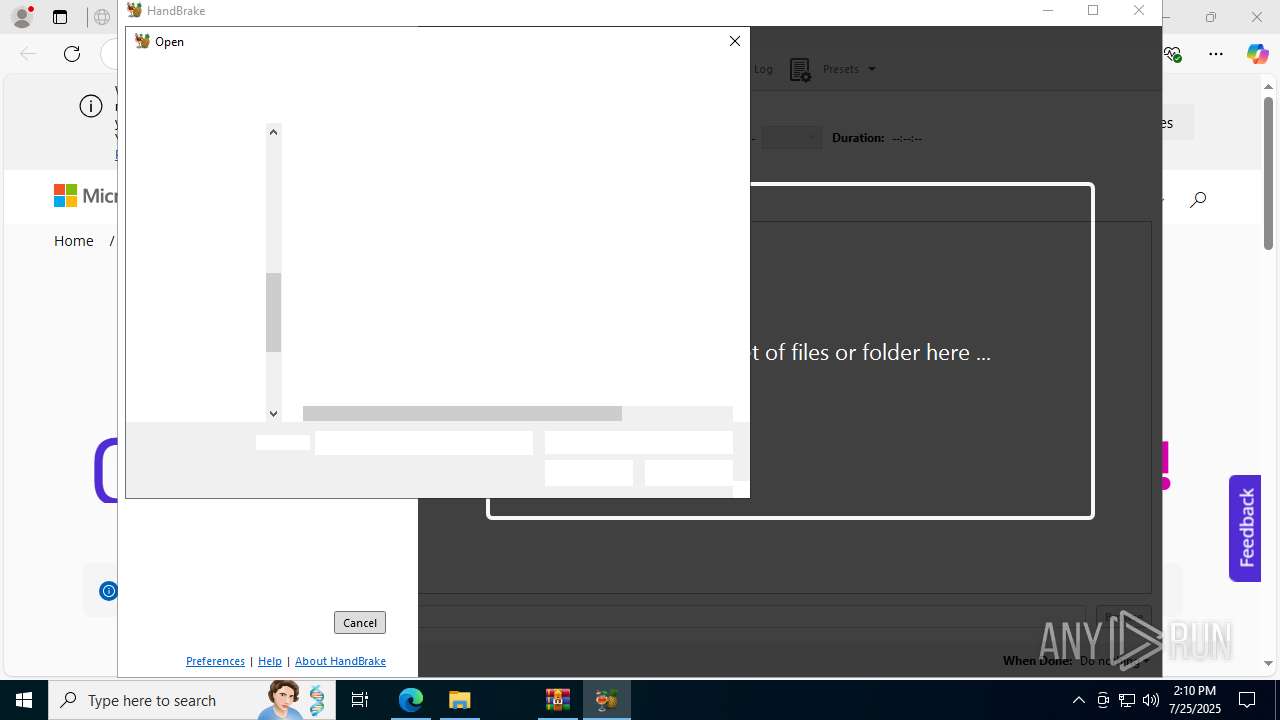Restore down the Edge window
The image size is (1280, 720).
pos(1211,17)
